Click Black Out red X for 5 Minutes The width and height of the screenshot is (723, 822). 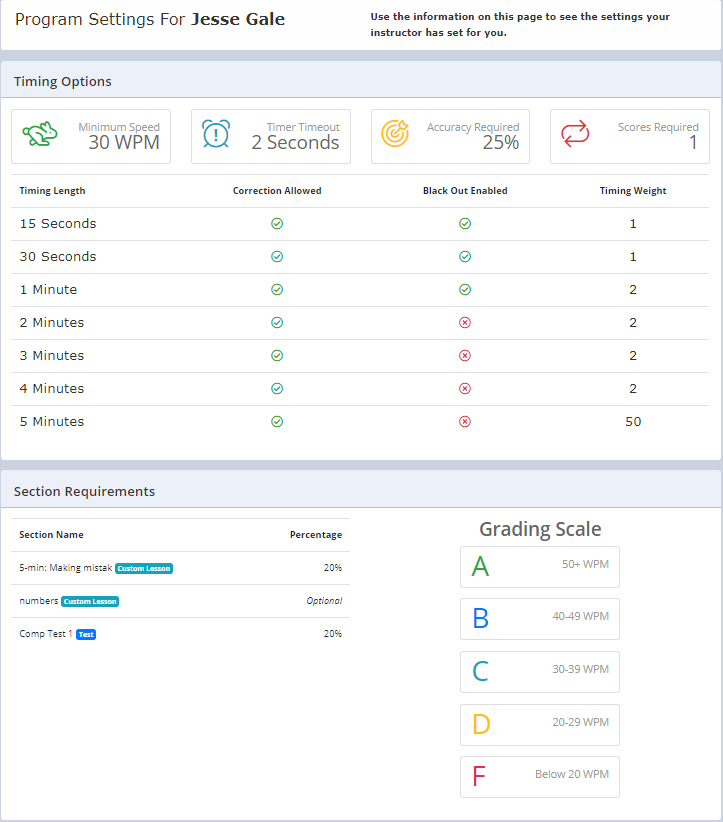465,422
